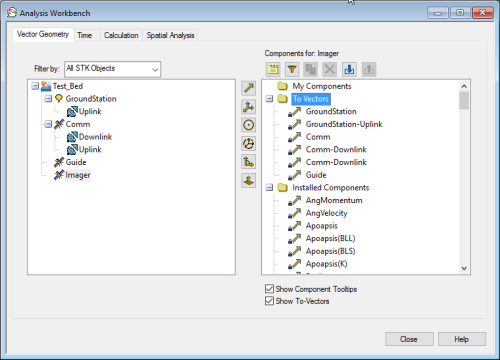Click the Downlink antenna icon under Comm

click(72, 137)
